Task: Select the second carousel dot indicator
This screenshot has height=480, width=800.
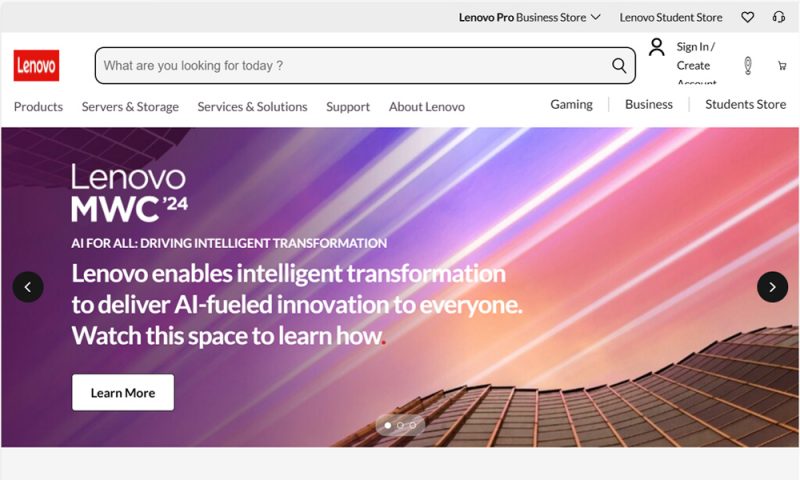Action: (400, 425)
